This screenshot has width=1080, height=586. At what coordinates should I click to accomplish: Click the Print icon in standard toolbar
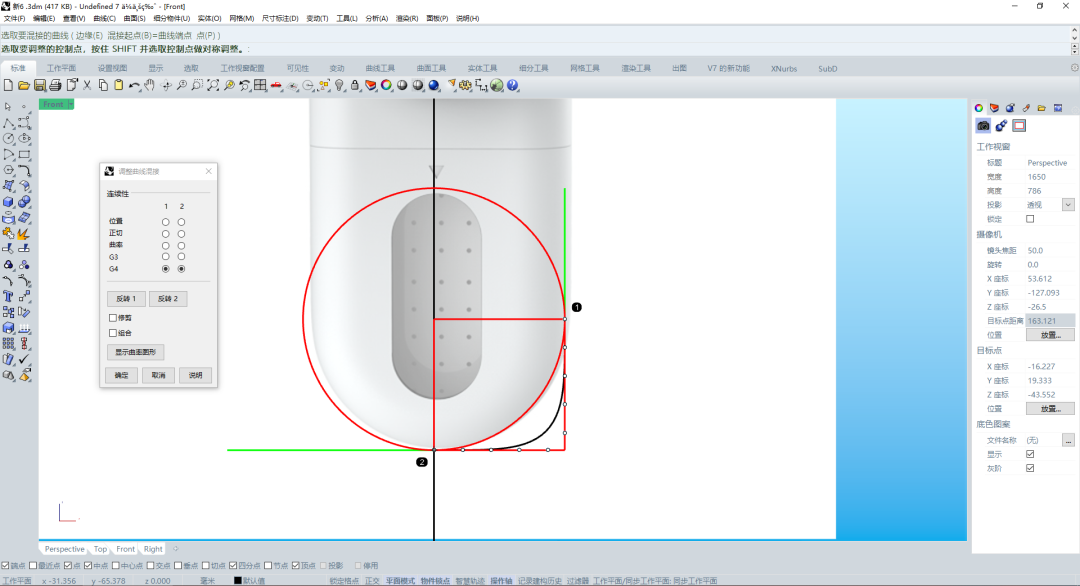pos(56,85)
